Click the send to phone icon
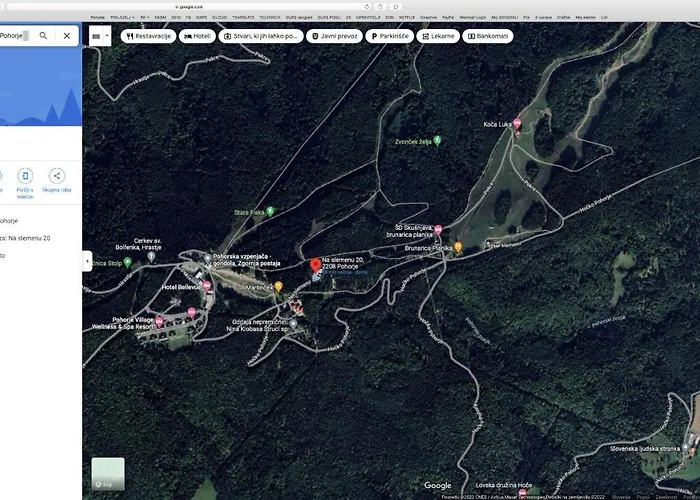This screenshot has height=500, width=700. click(x=24, y=176)
